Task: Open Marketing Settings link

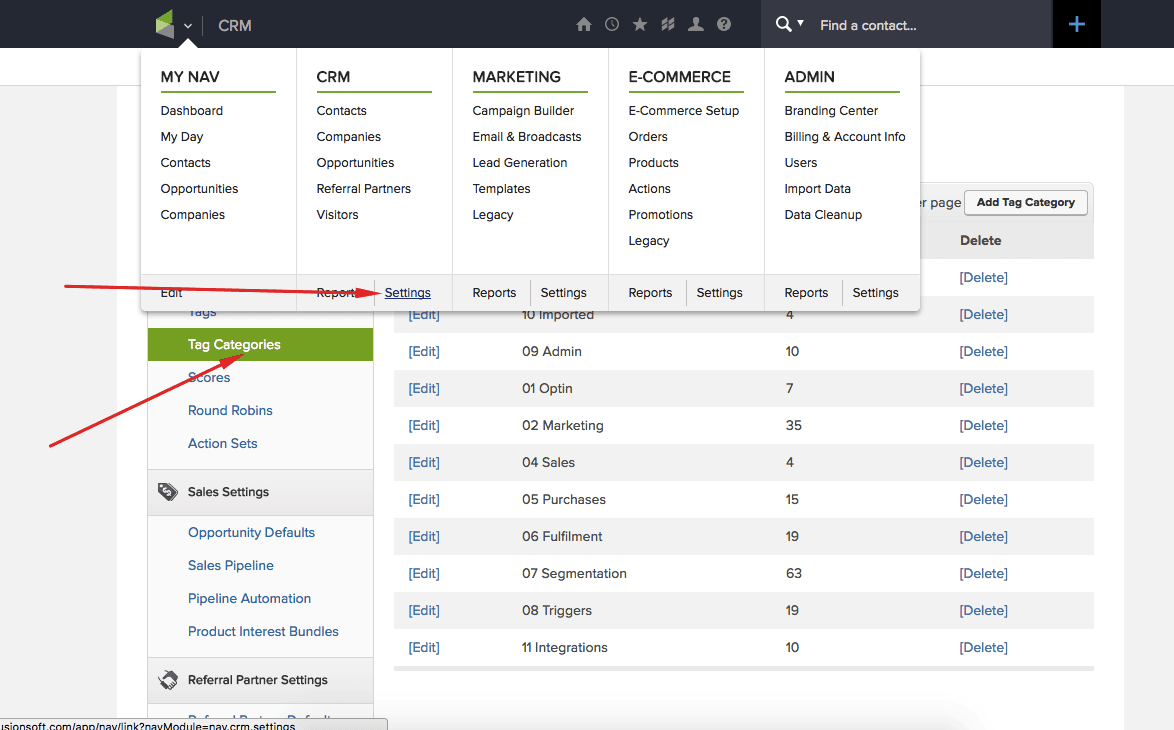Action: click(563, 293)
